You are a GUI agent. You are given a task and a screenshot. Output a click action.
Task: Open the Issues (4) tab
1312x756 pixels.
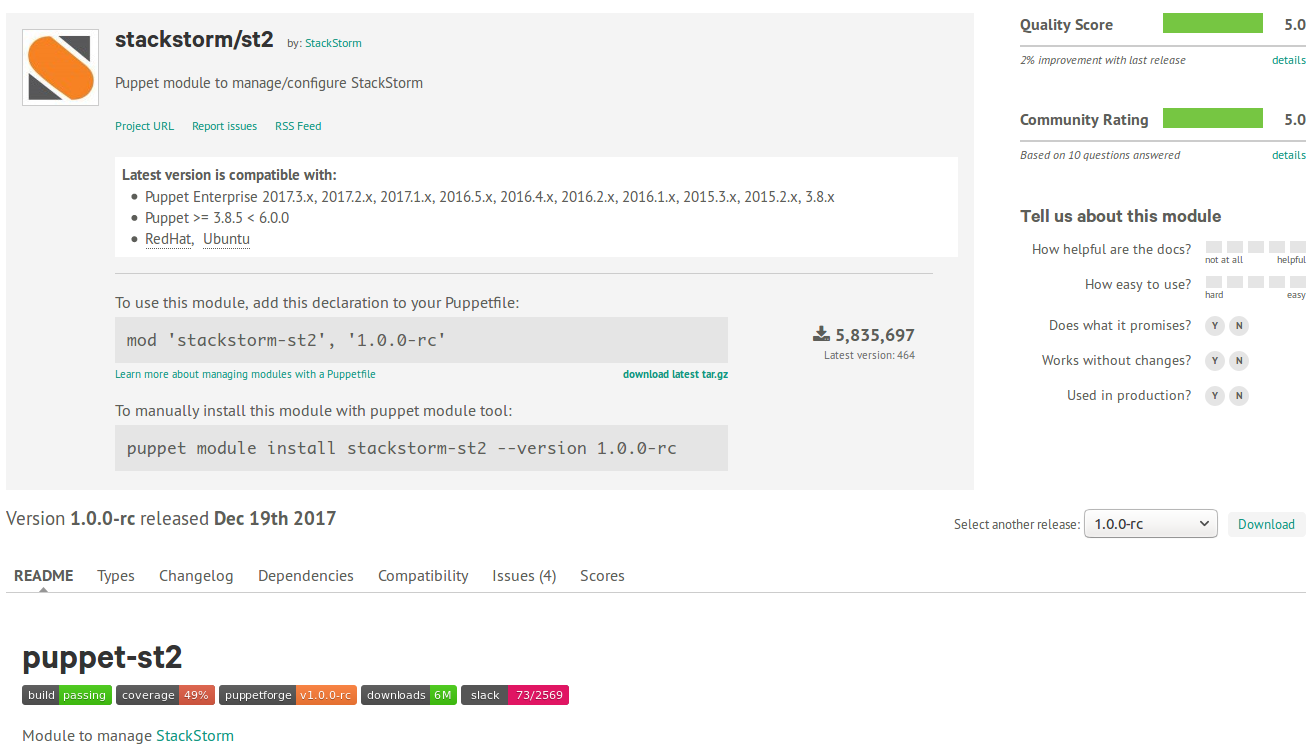click(x=524, y=576)
